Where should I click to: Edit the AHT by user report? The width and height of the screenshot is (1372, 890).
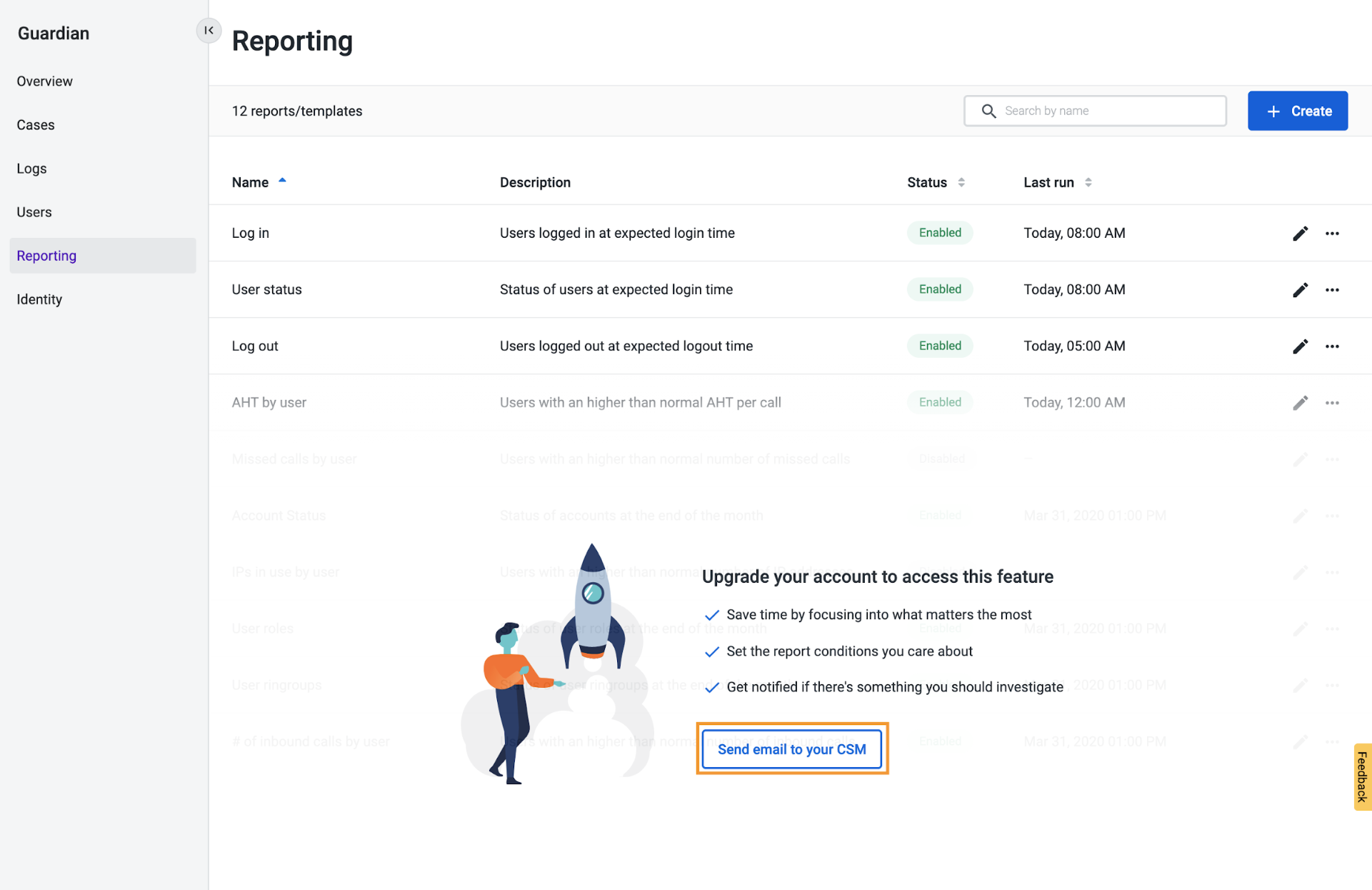1301,402
